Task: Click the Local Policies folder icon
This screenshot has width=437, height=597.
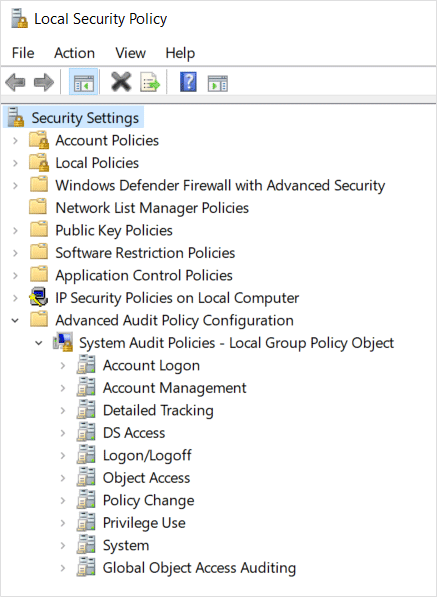Action: 39,162
